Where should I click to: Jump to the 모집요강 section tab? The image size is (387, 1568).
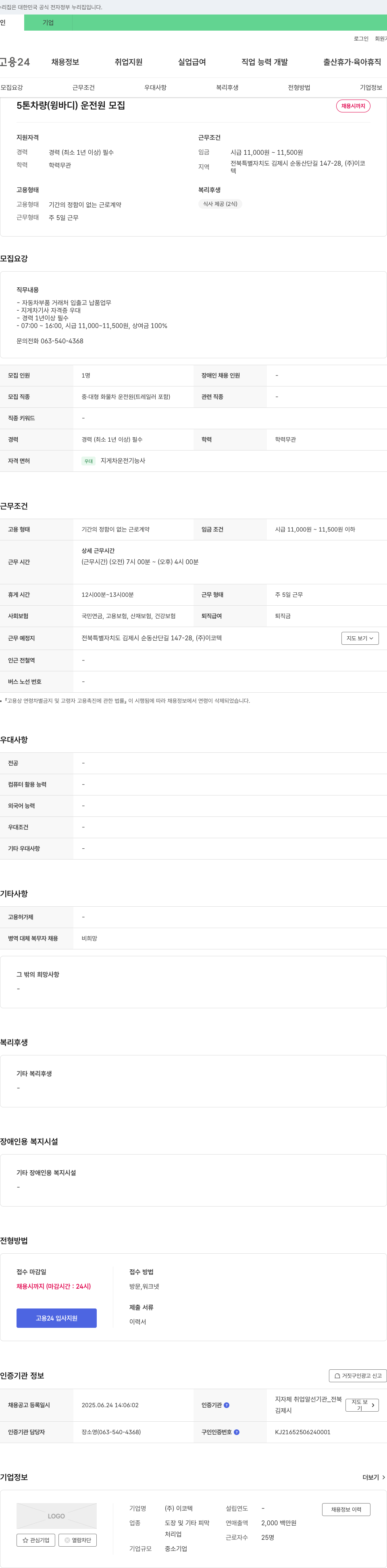(12, 88)
